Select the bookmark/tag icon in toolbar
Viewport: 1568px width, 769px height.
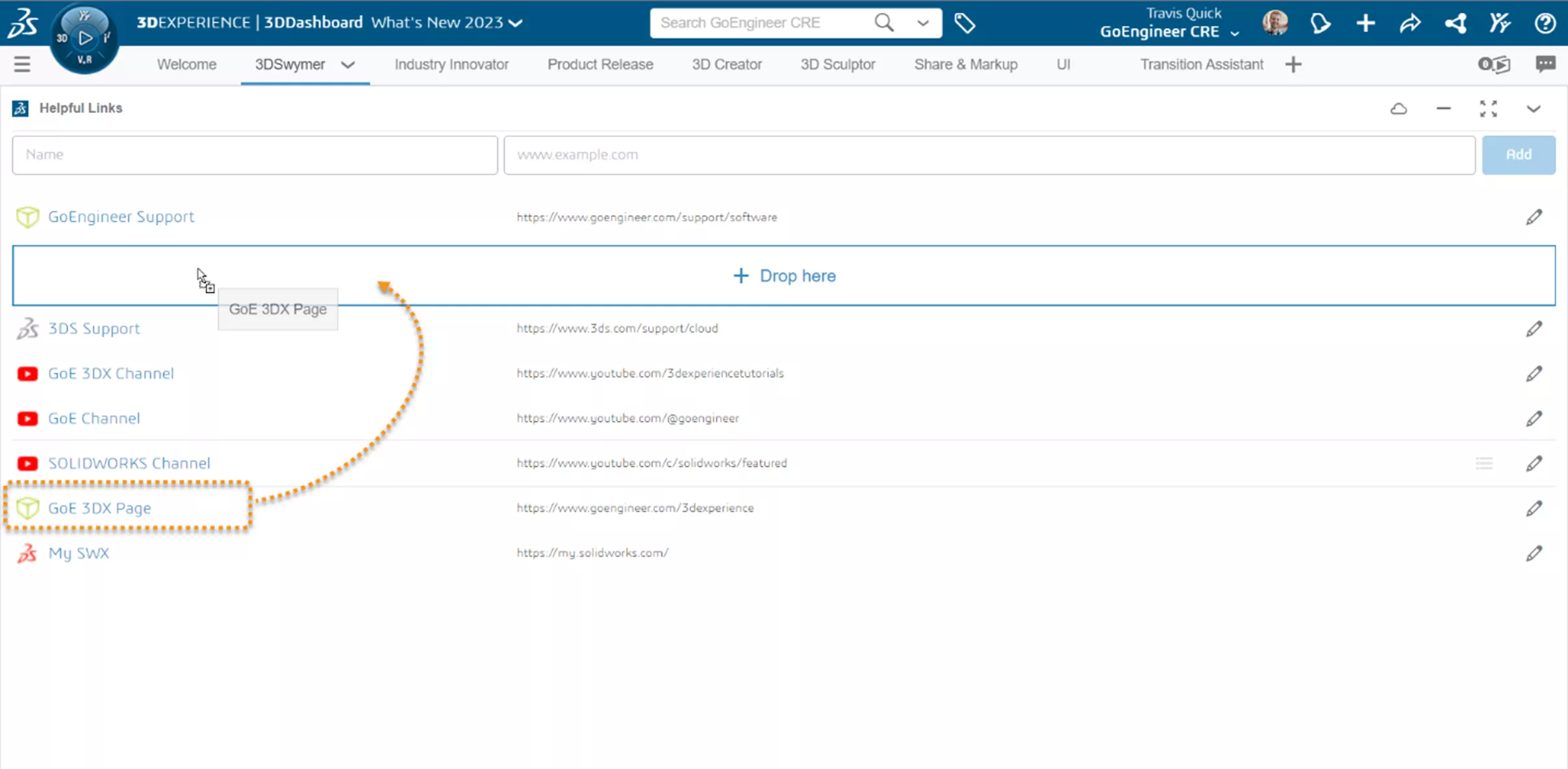965,23
